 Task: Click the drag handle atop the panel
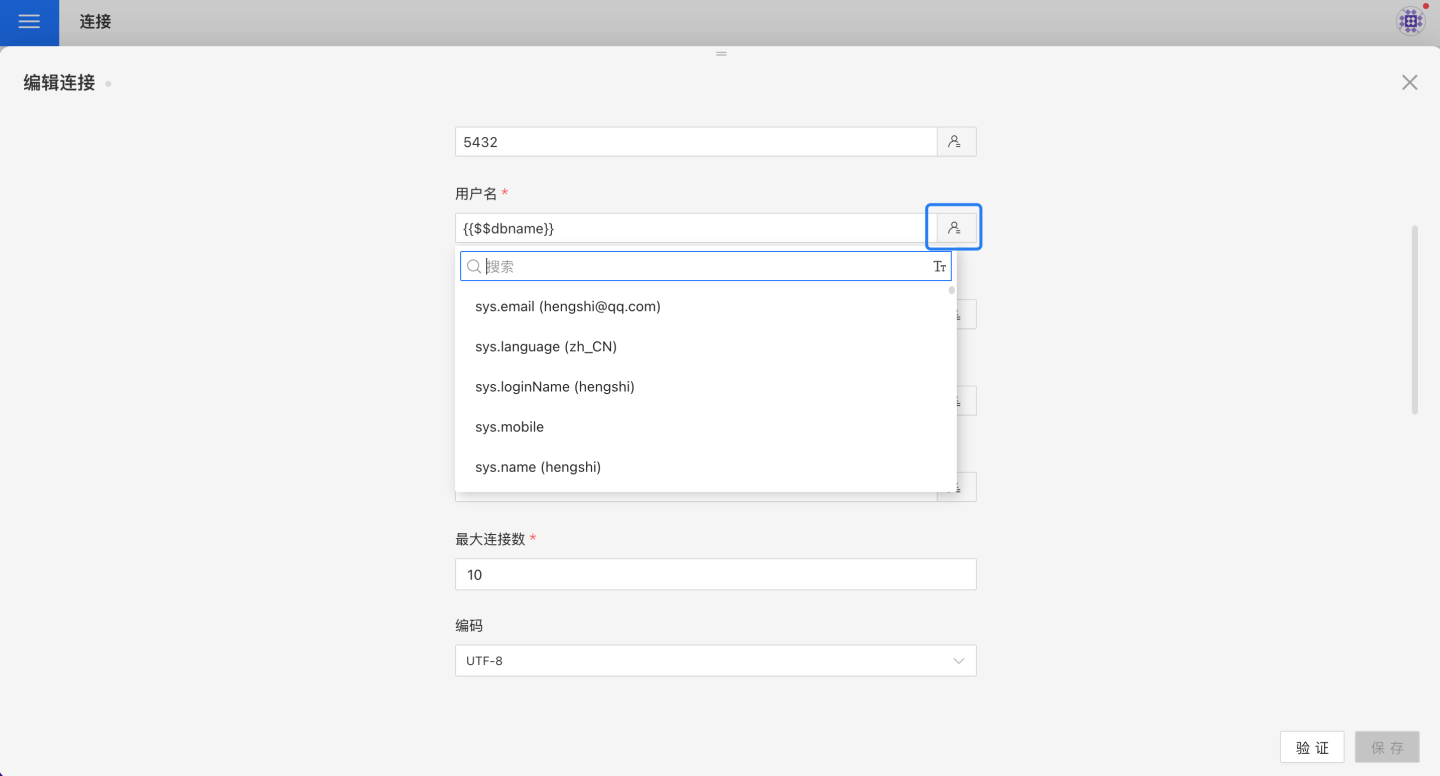tap(721, 53)
